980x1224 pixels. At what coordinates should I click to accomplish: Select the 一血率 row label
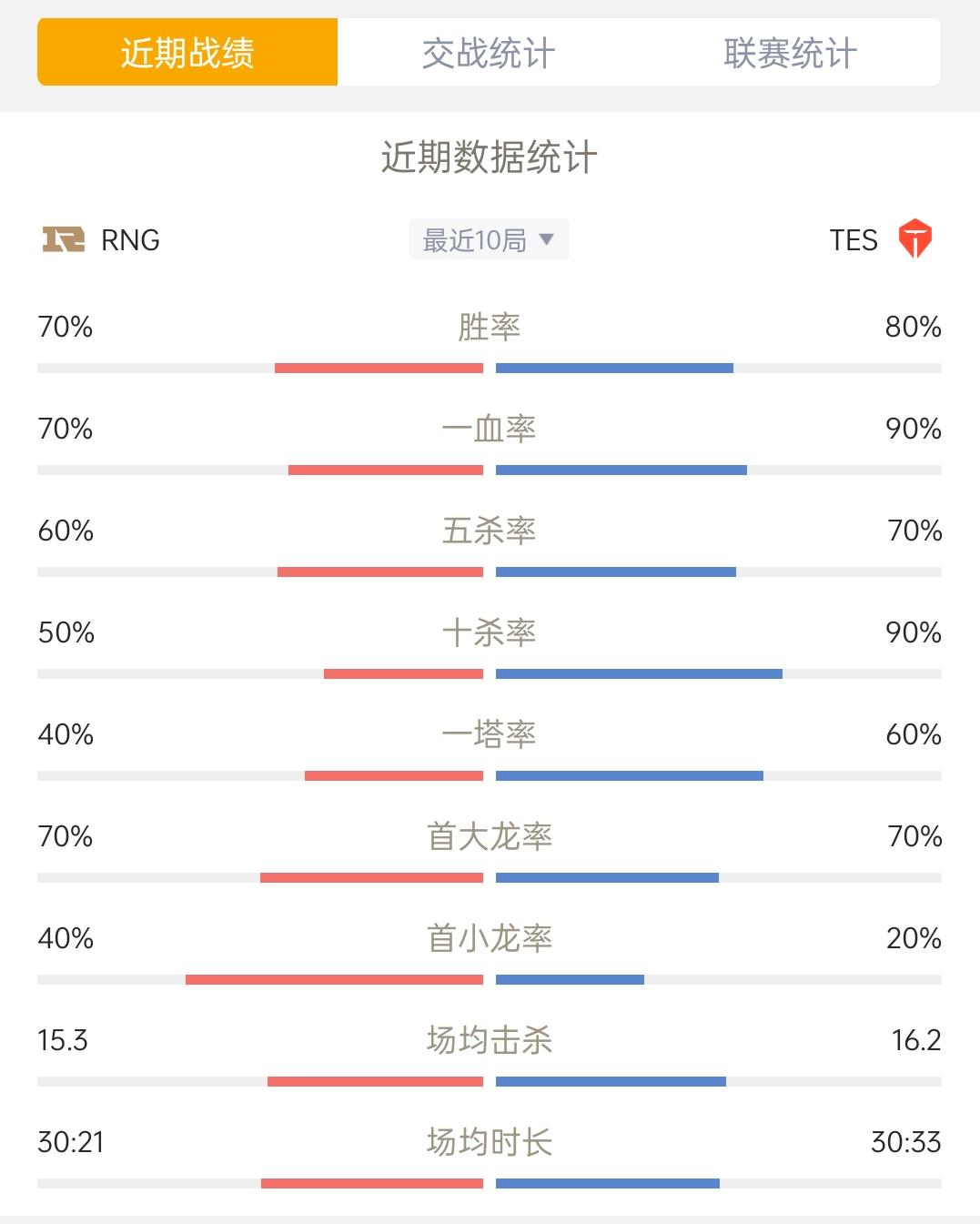click(x=489, y=429)
